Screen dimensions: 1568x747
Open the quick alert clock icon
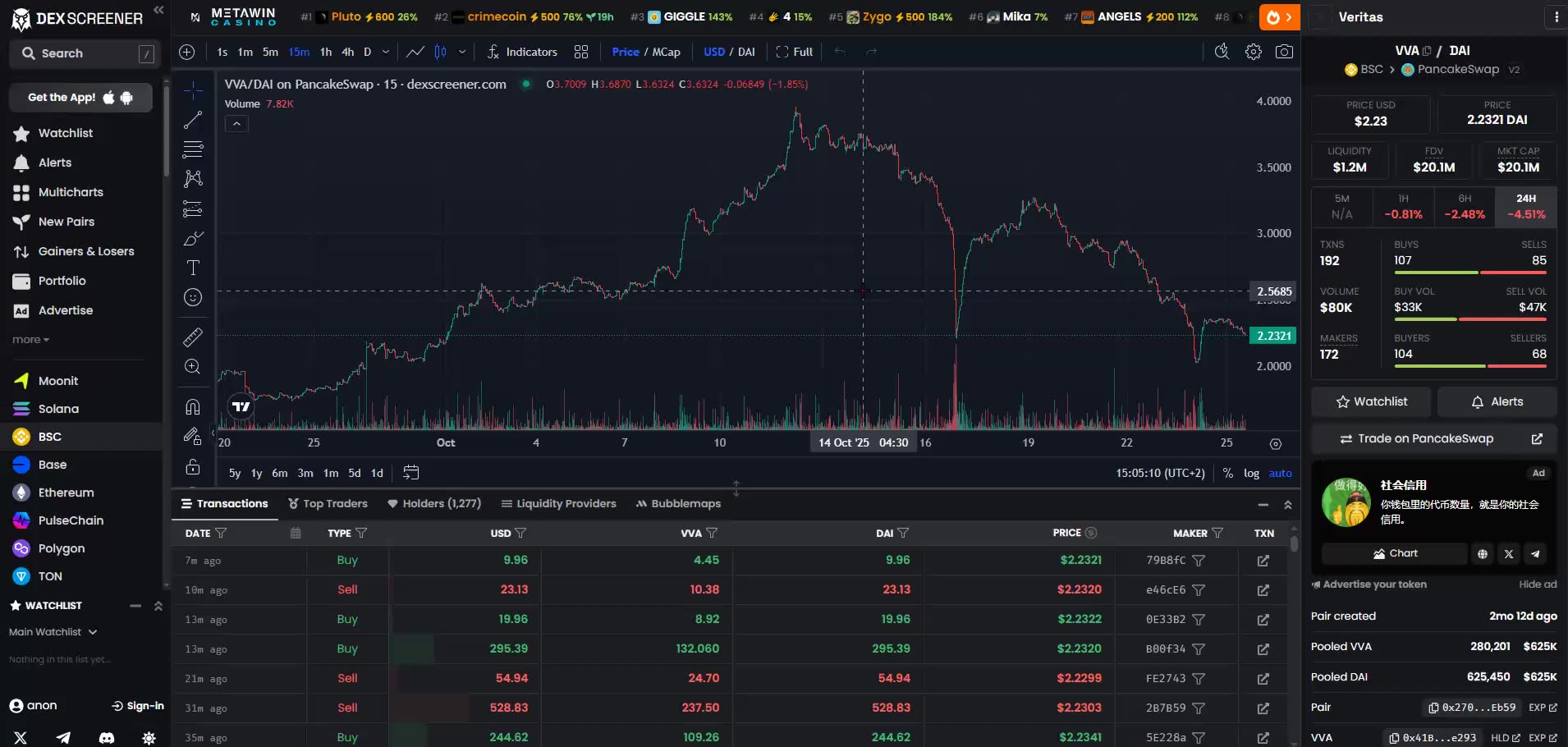point(1222,52)
